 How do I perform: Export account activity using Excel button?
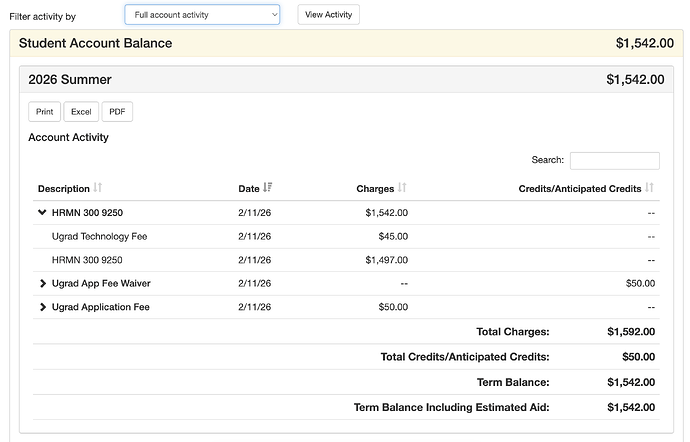click(x=81, y=112)
